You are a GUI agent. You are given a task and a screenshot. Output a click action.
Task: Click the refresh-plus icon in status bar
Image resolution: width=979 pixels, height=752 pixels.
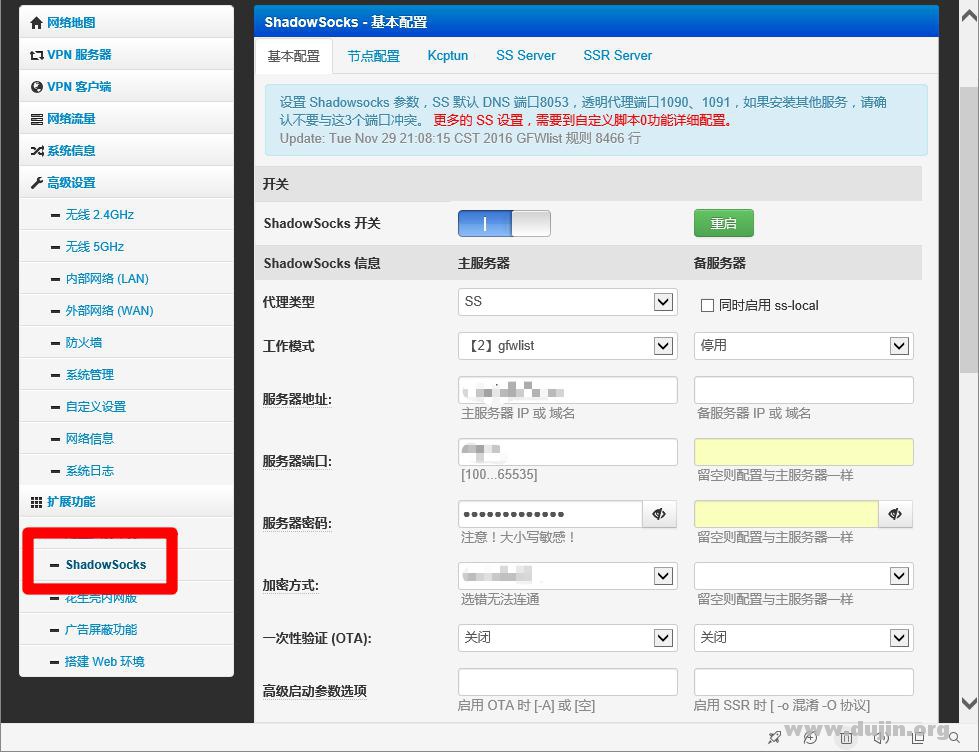(x=810, y=737)
